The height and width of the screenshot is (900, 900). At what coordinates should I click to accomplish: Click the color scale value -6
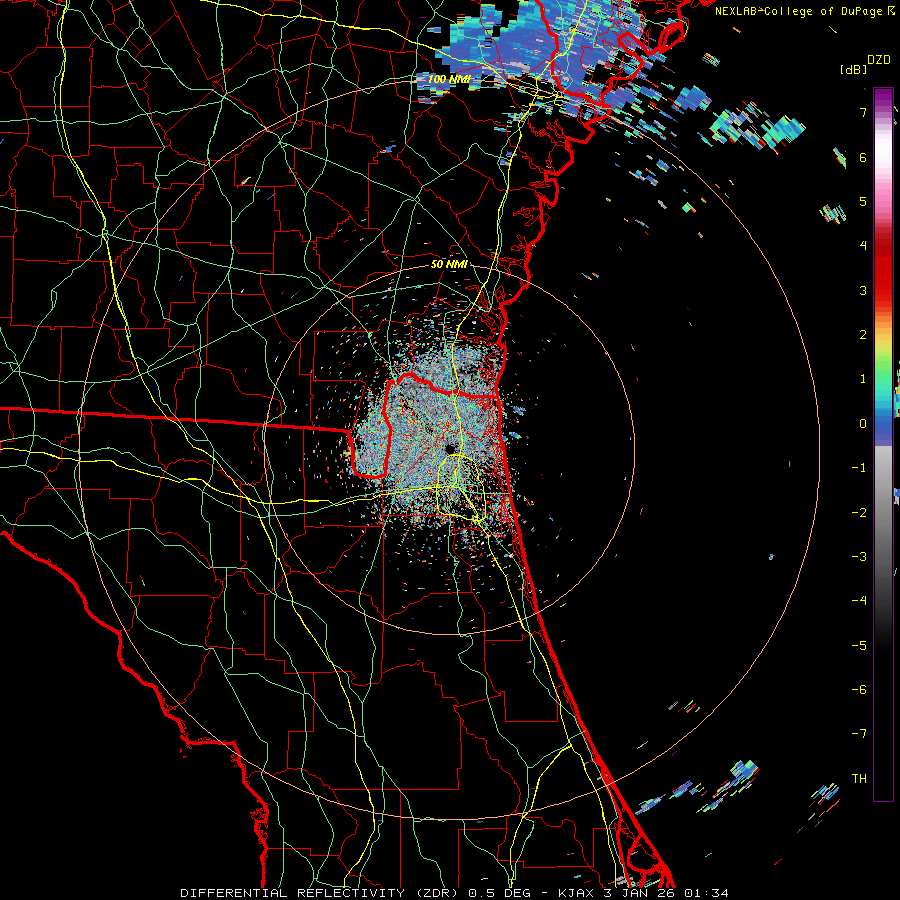tap(859, 689)
